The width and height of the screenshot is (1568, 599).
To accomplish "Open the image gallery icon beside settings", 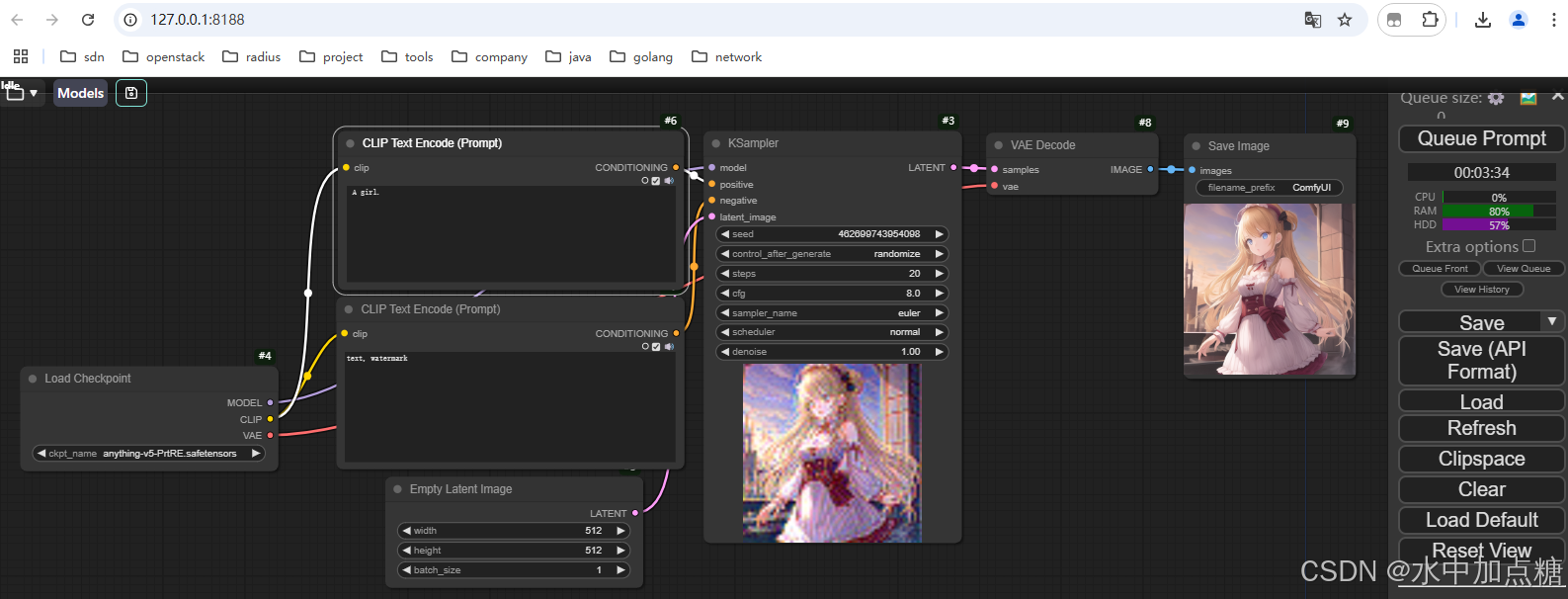I will (x=1528, y=97).
